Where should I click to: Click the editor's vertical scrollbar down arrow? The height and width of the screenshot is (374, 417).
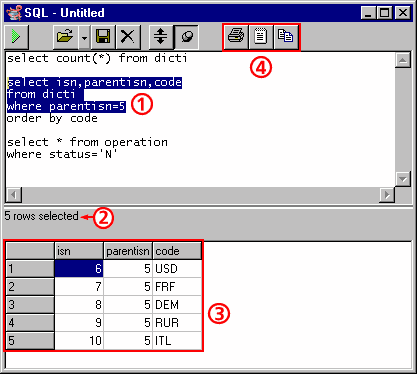click(x=403, y=179)
